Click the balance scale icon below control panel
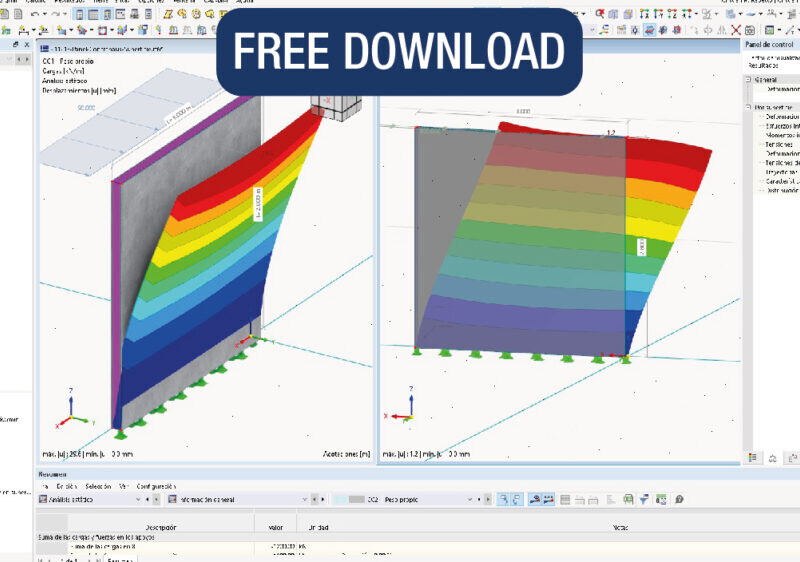Viewport: 800px width, 562px height. 772,458
